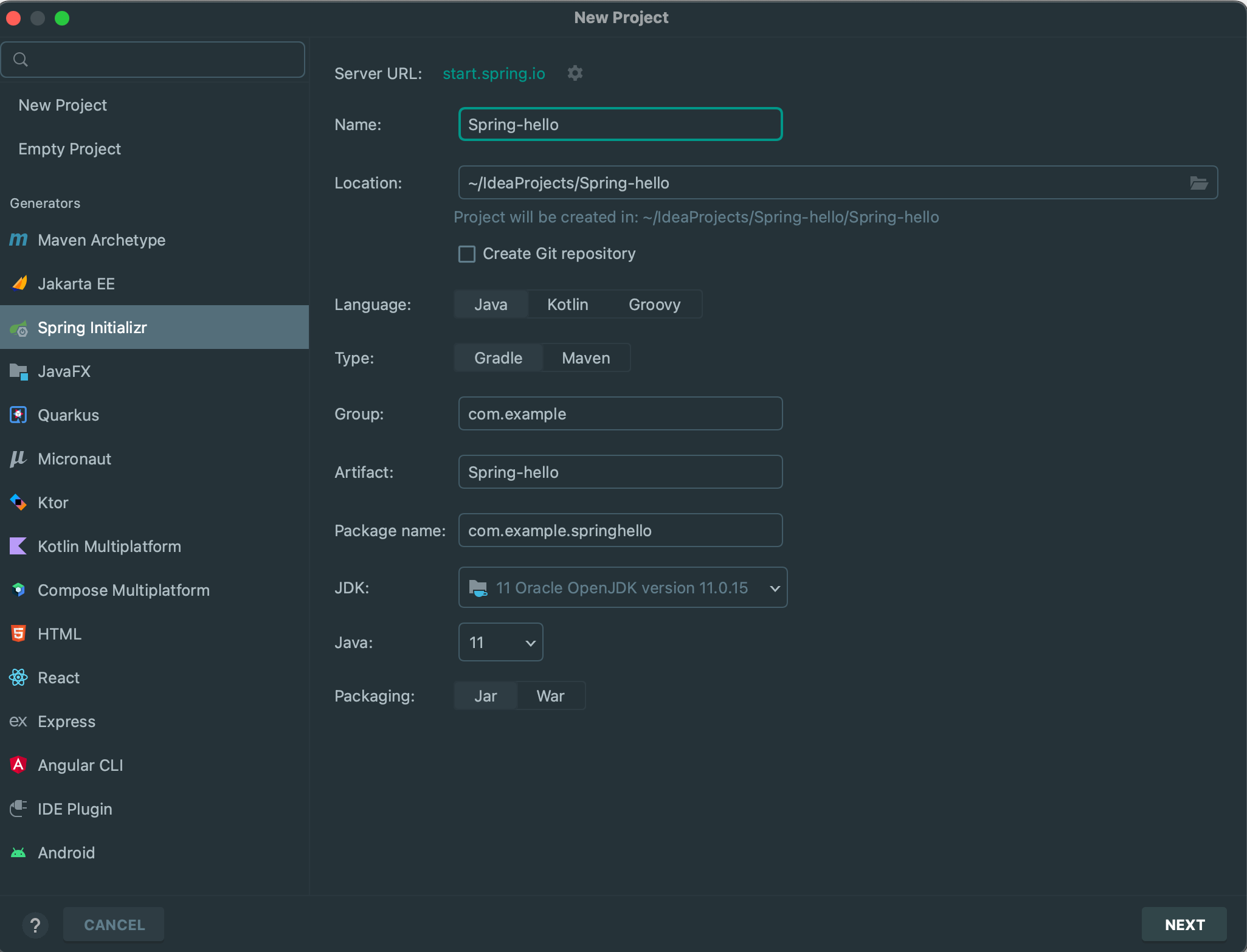1247x952 pixels.
Task: Click the Kotlin Multiplatform icon
Action: click(x=18, y=547)
